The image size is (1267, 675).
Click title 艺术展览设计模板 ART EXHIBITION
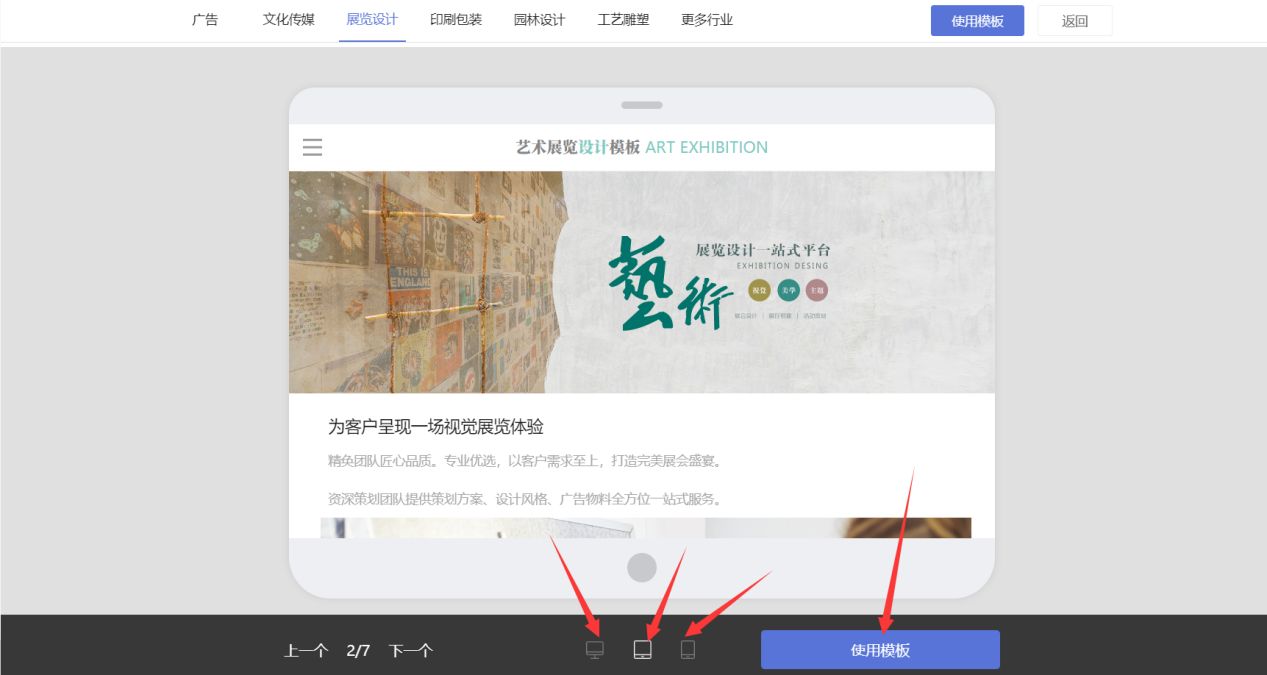click(x=642, y=147)
